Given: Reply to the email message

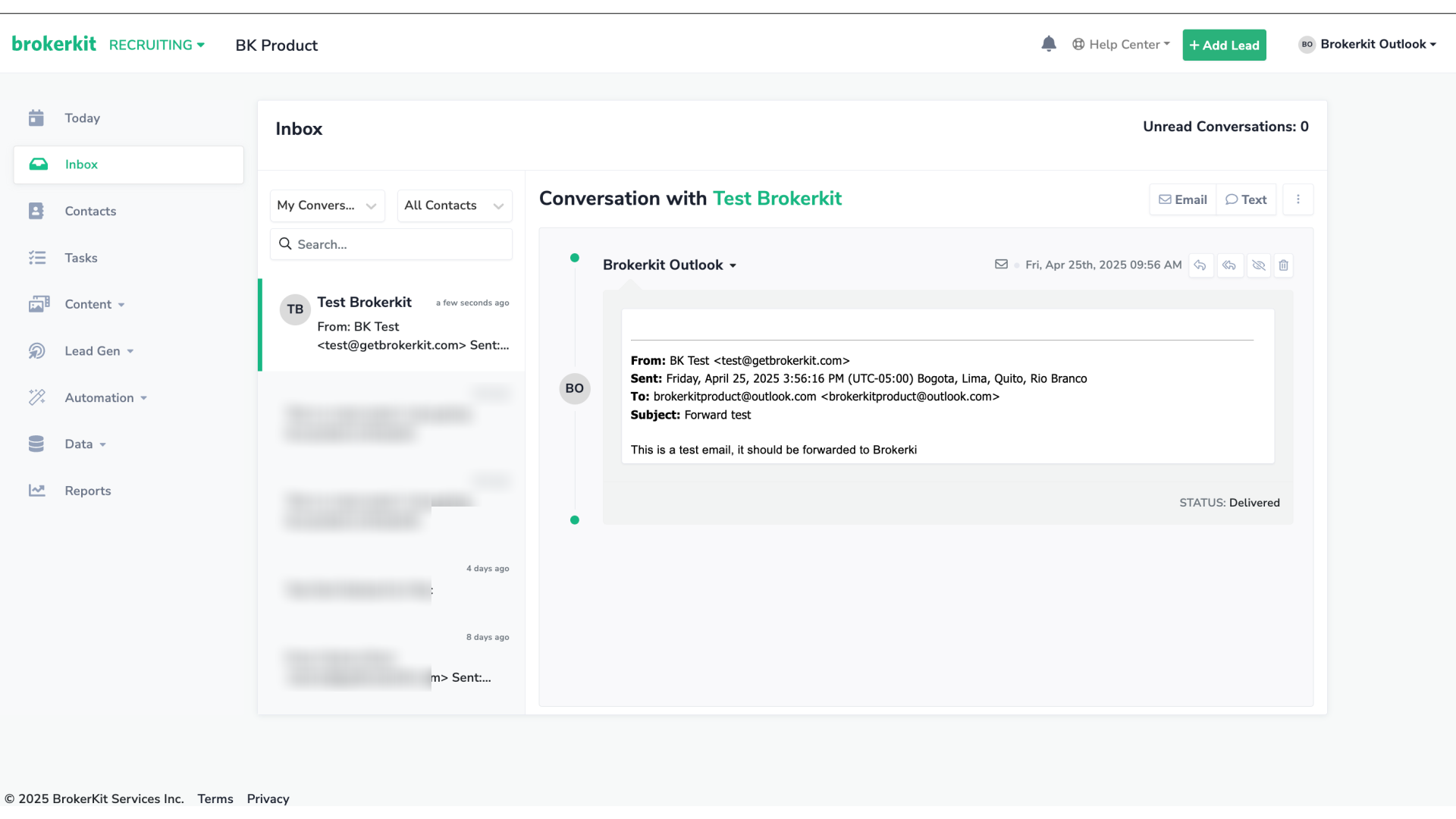Looking at the screenshot, I should coord(1200,265).
